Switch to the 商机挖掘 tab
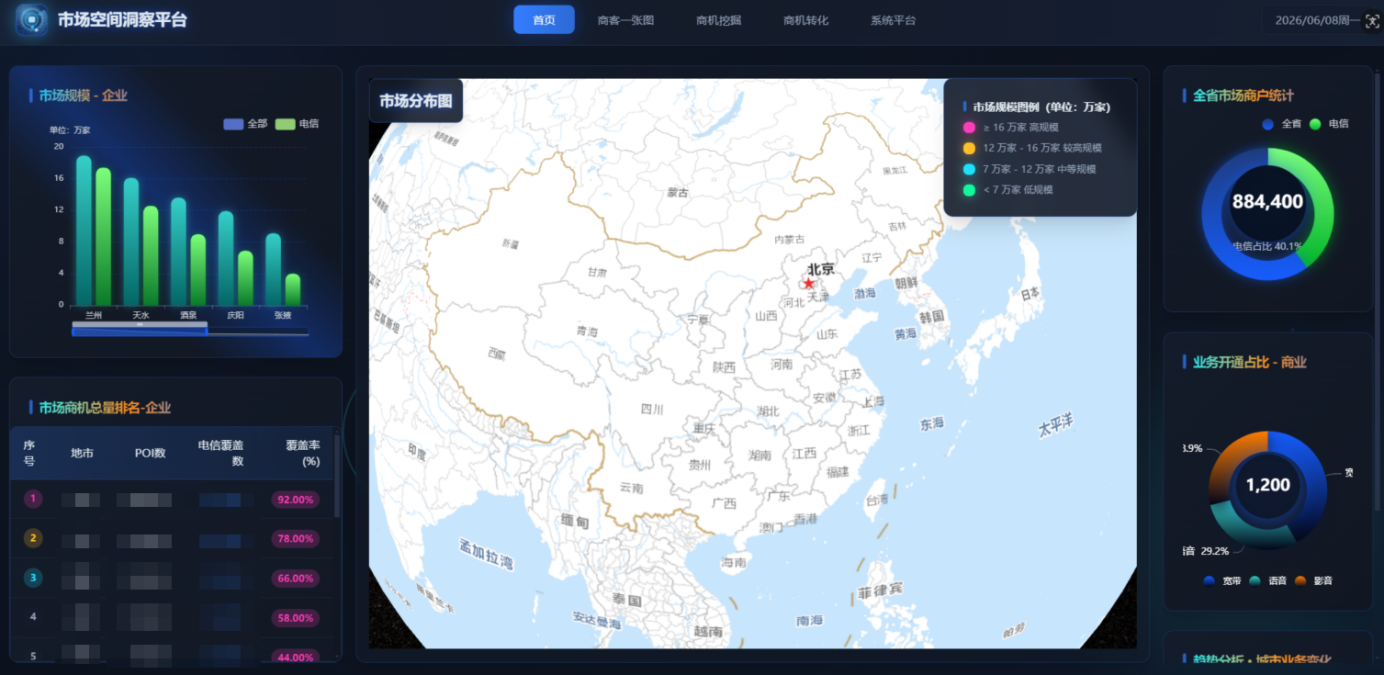This screenshot has width=1384, height=675. pos(719,20)
